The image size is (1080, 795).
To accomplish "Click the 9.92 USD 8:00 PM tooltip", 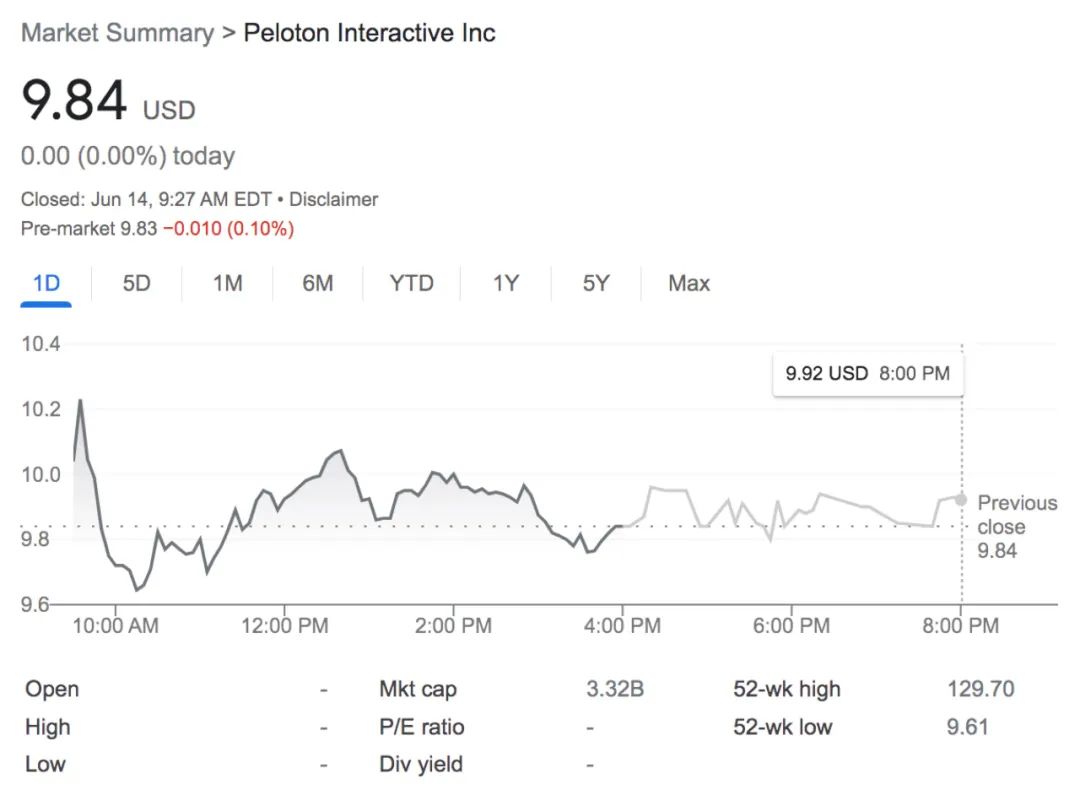I will [868, 373].
